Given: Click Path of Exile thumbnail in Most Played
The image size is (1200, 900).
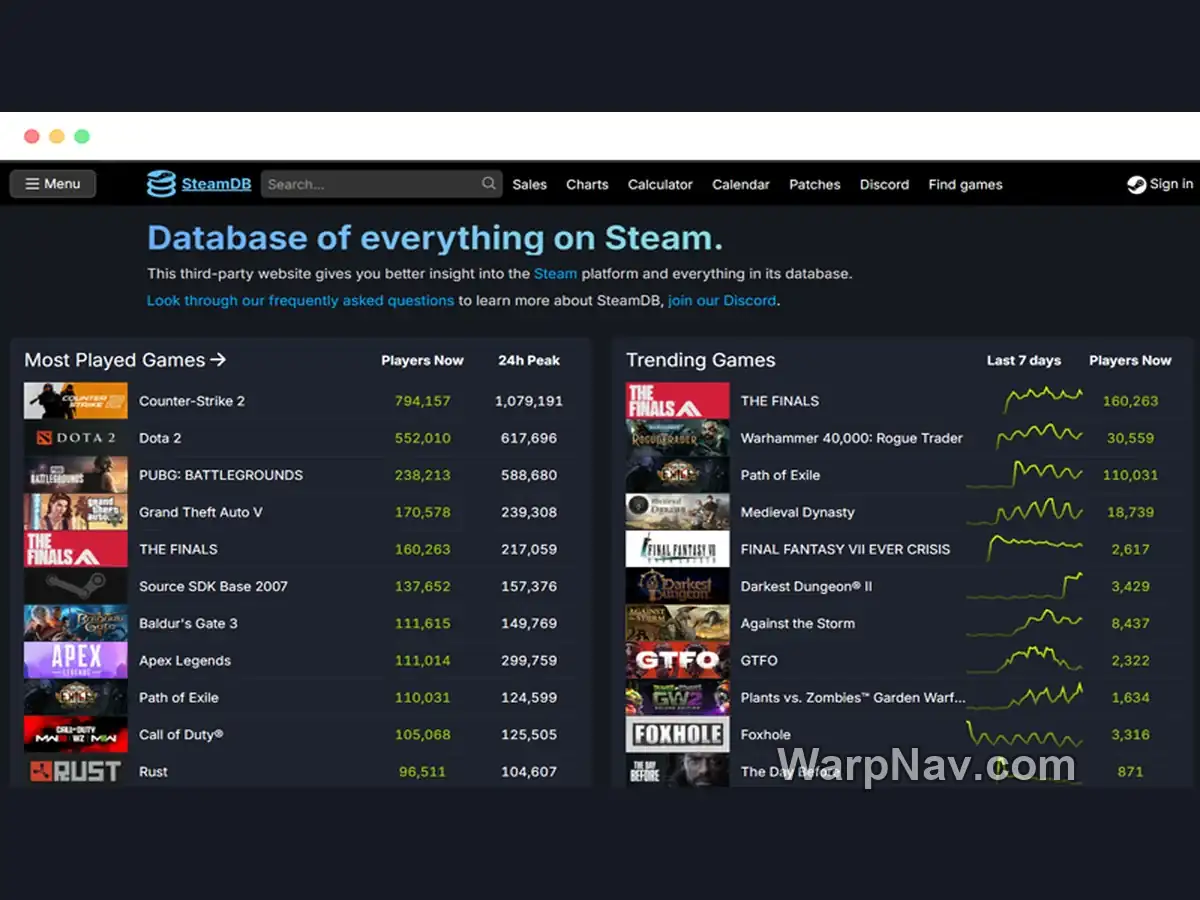Looking at the screenshot, I should 76,697.
